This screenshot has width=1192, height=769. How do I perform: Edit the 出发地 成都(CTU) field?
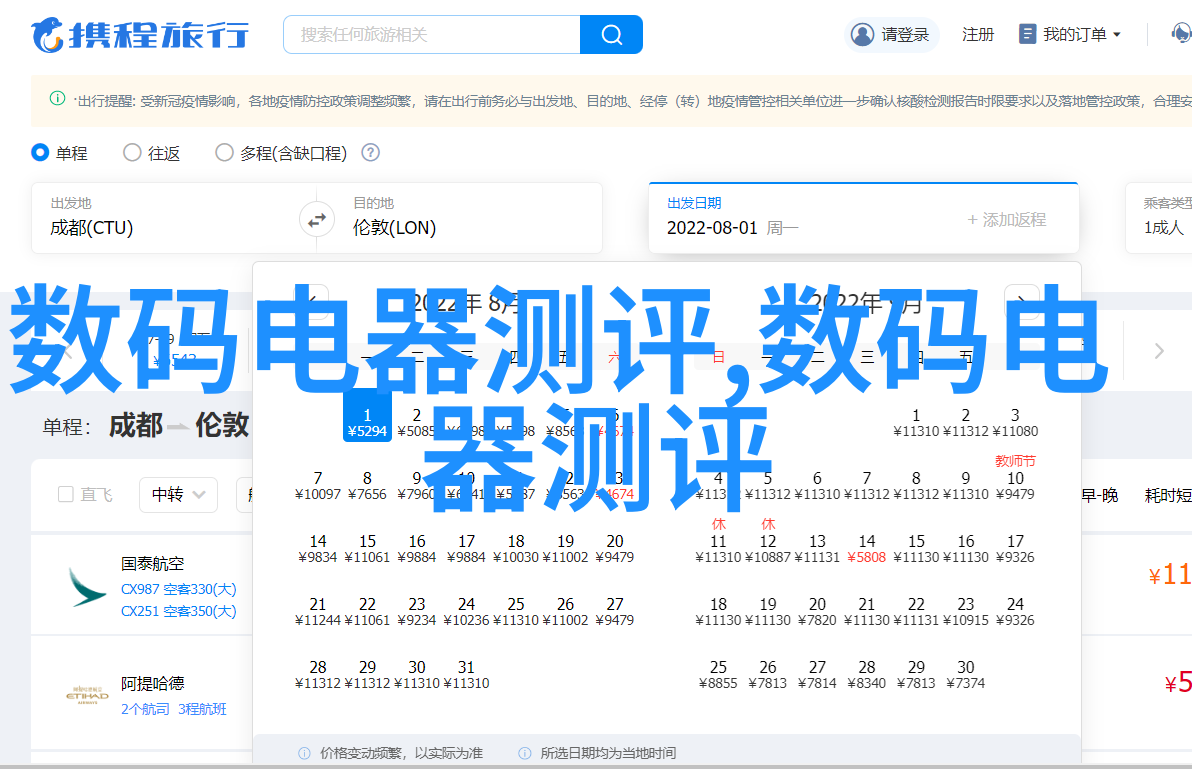coord(165,217)
